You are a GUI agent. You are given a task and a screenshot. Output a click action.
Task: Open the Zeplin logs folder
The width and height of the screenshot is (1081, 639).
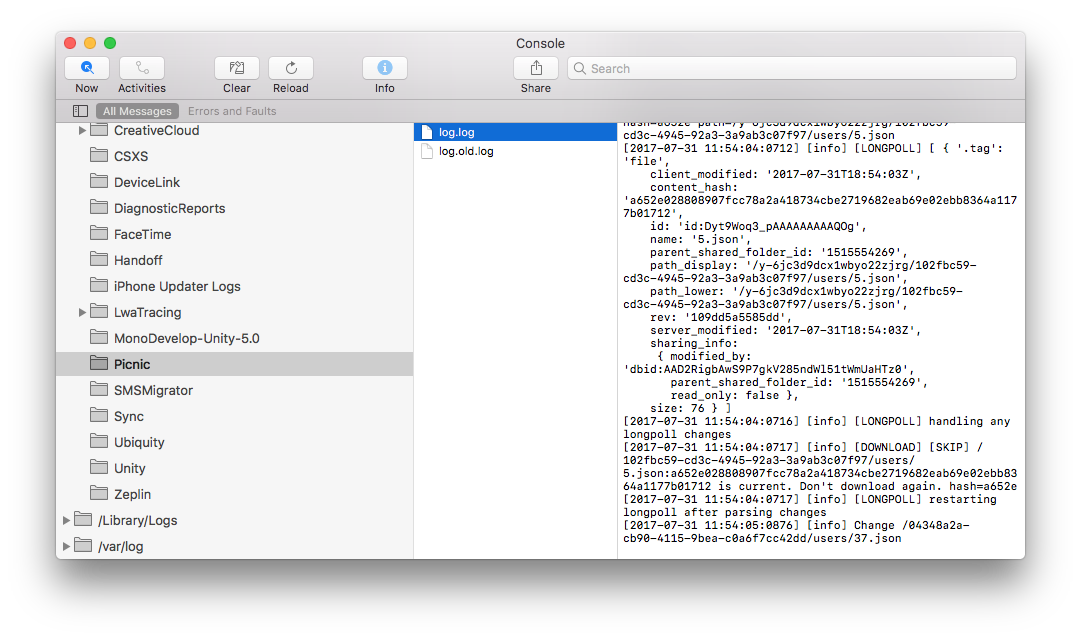tap(132, 494)
